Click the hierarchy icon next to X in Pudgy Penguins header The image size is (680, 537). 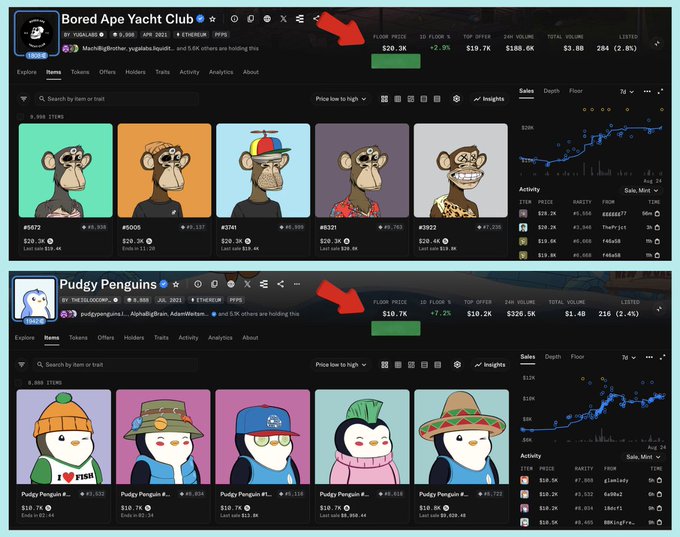coord(264,284)
